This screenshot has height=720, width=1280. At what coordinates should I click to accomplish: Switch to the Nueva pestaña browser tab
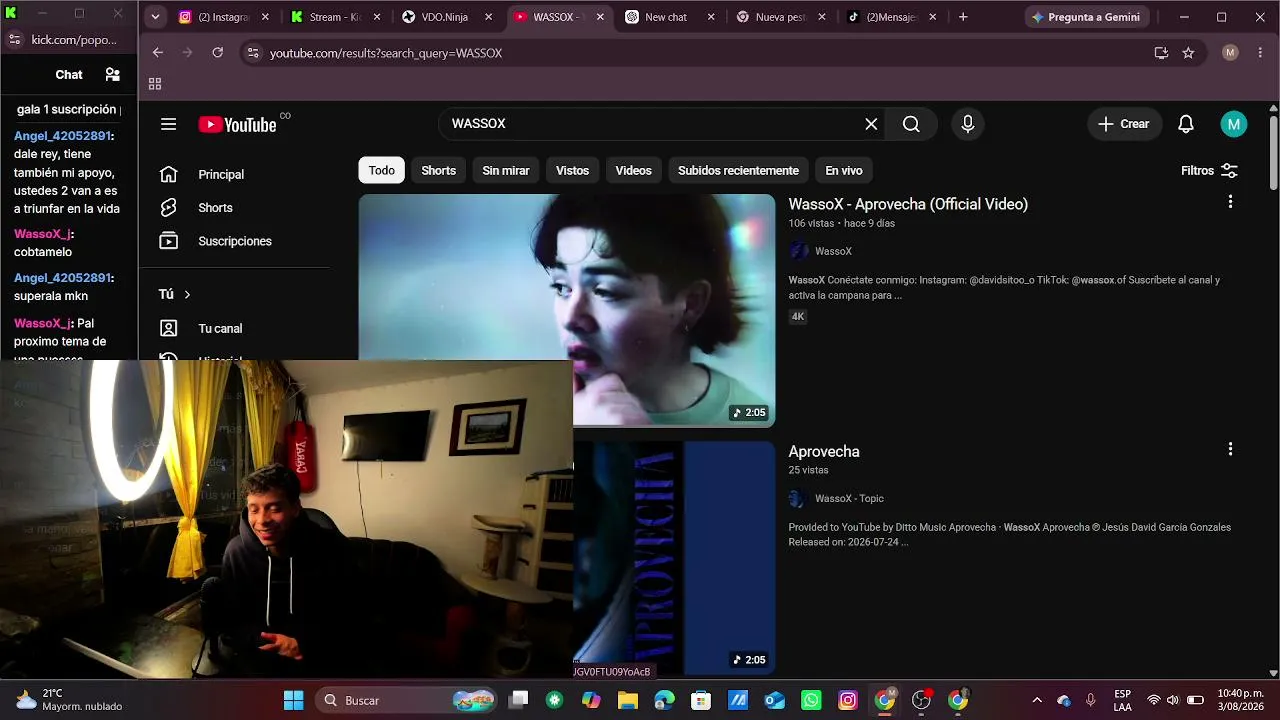(782, 17)
